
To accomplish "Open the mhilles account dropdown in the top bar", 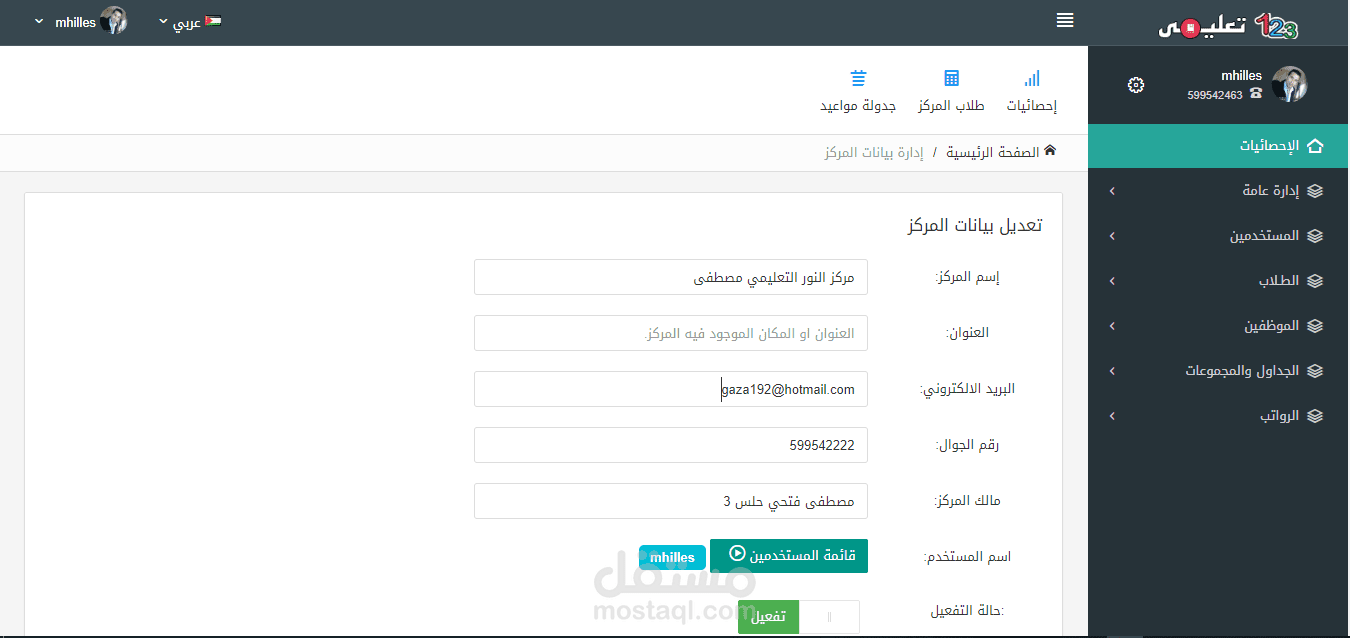I will coord(75,20).
